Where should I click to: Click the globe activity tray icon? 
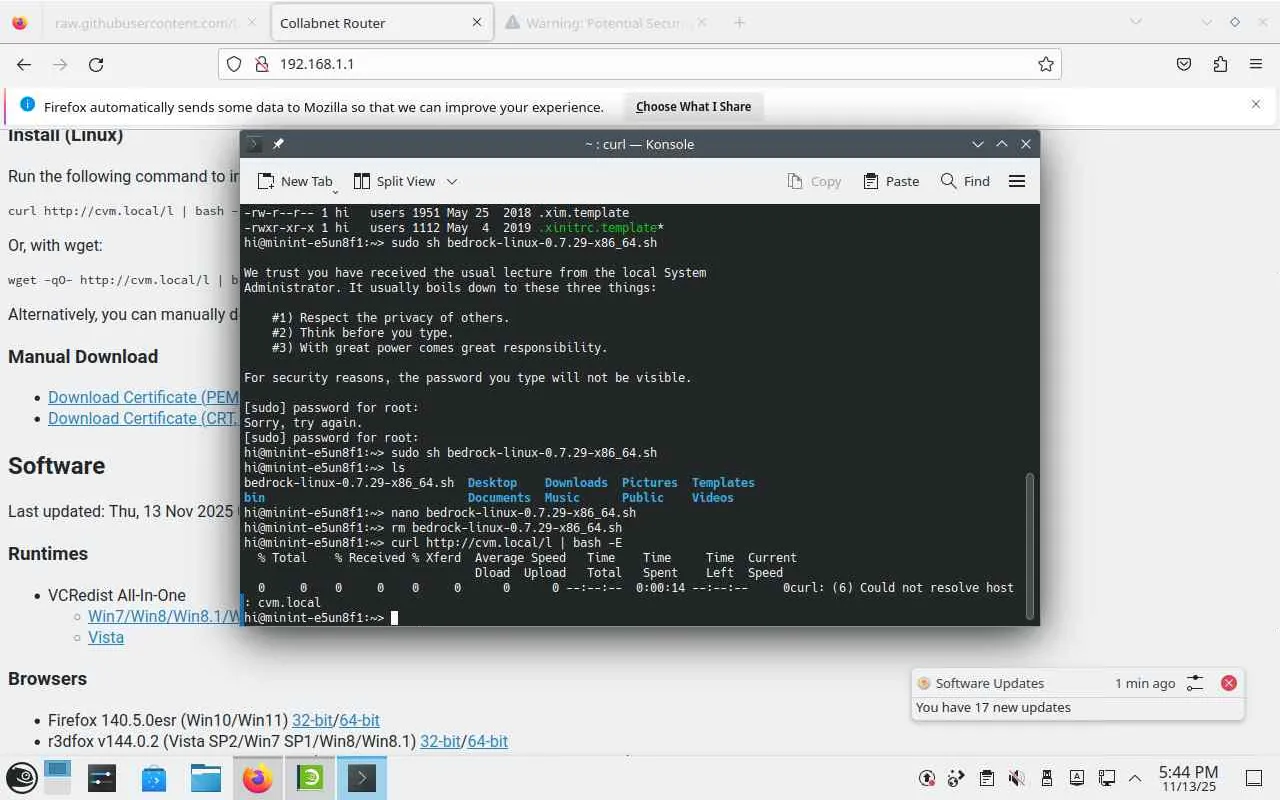pyautogui.click(x=957, y=778)
